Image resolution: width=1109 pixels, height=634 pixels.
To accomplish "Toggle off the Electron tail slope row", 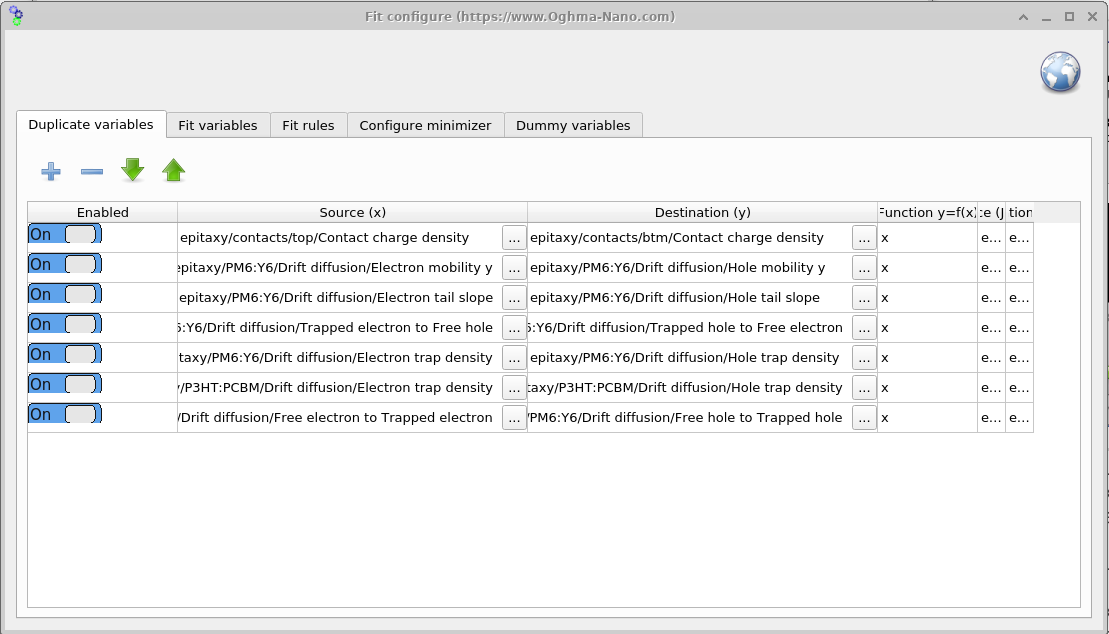I will [x=64, y=294].
